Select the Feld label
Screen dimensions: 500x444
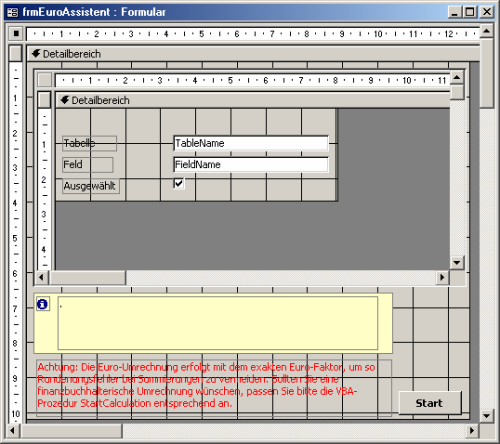pos(88,165)
